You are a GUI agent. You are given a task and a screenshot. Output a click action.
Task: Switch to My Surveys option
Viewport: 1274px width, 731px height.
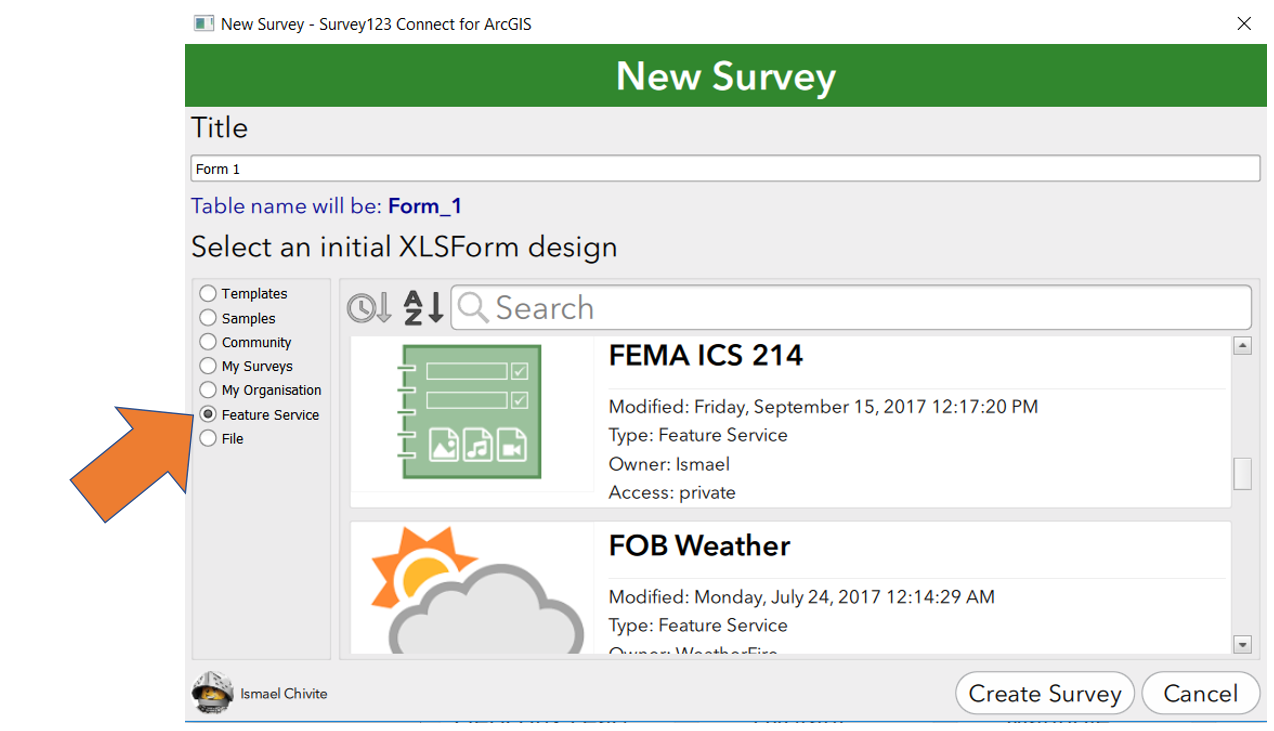[208, 366]
